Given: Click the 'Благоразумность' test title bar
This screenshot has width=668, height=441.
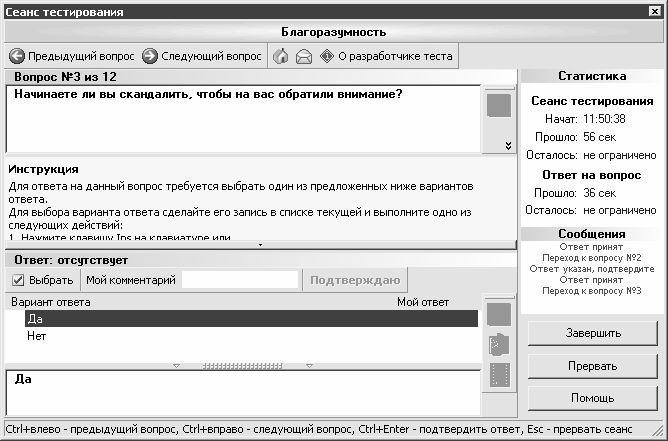Looking at the screenshot, I should pos(334,32).
